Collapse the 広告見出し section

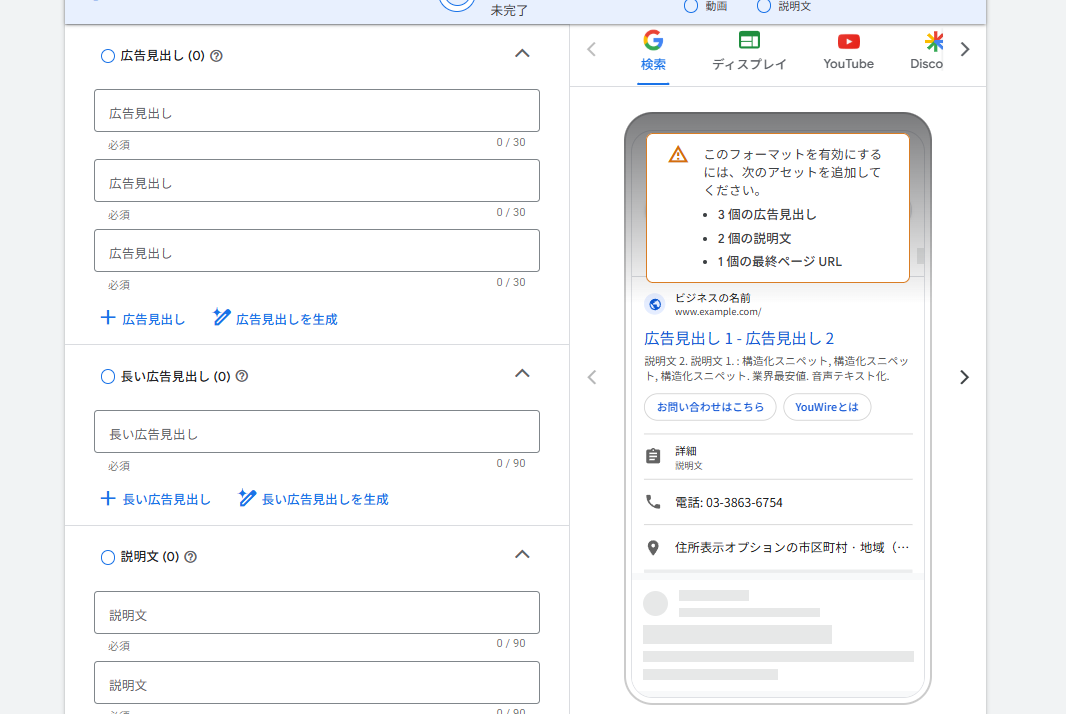pyautogui.click(x=522, y=54)
